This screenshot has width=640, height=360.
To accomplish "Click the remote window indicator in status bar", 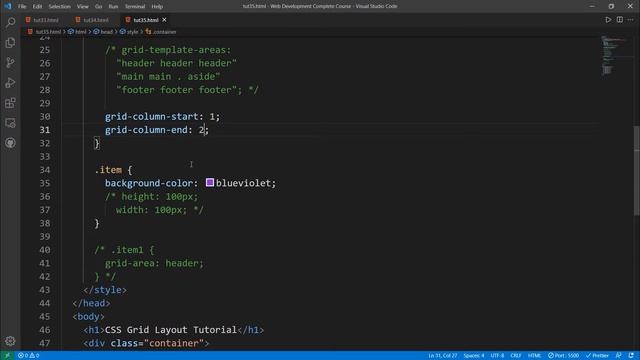I will tap(7, 356).
